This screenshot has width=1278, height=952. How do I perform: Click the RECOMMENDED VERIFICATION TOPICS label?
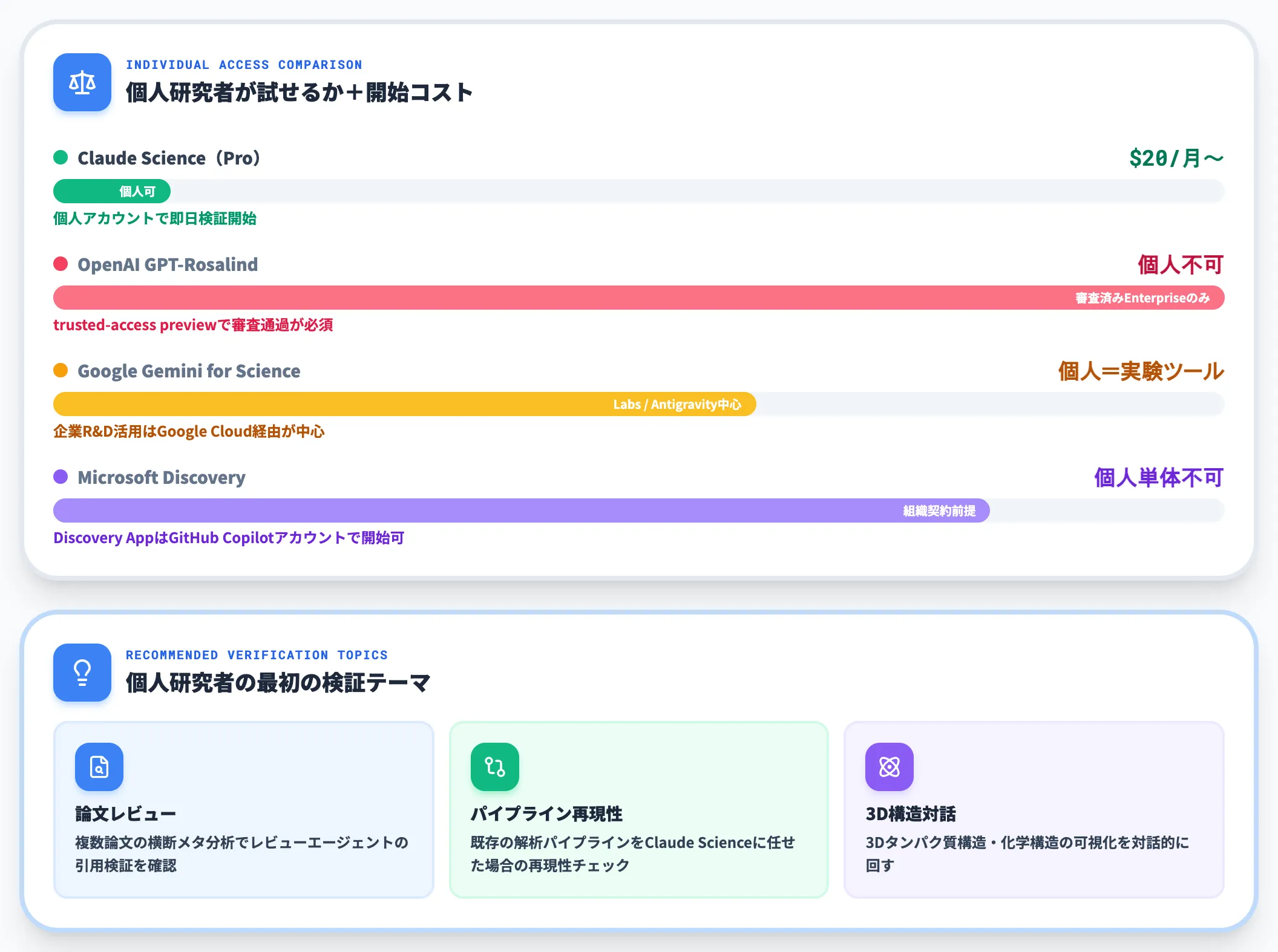tap(257, 655)
